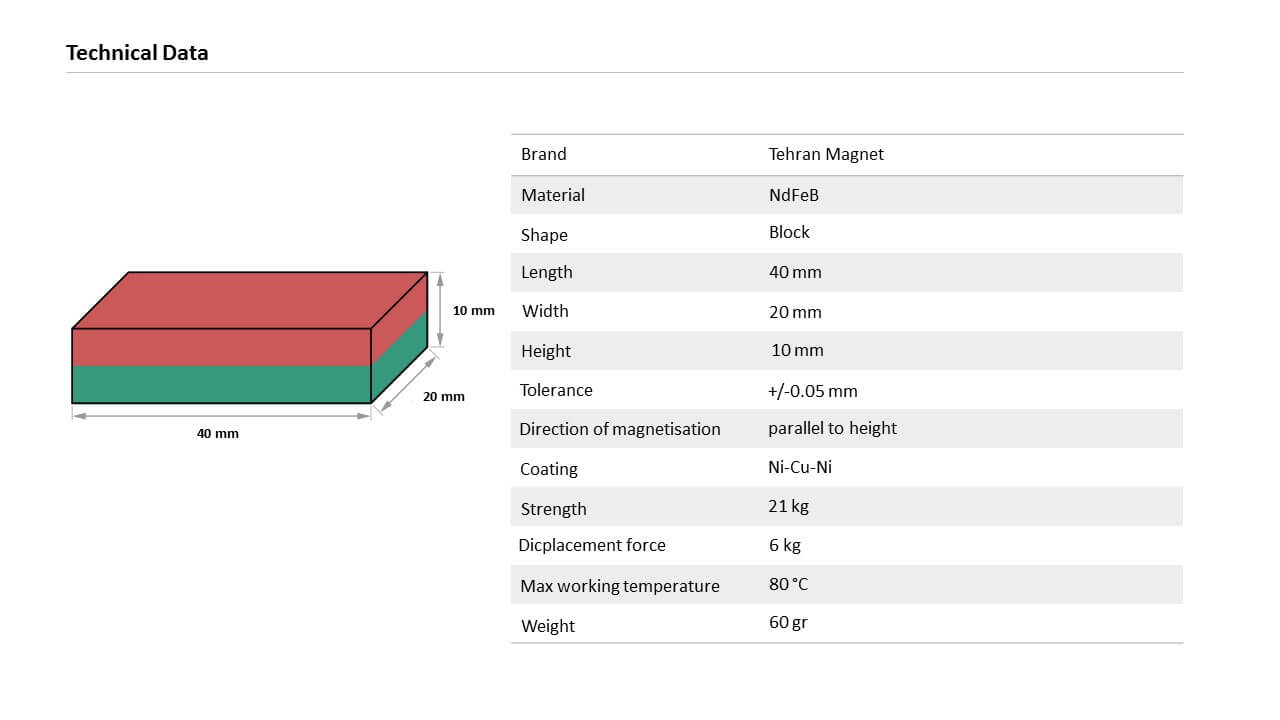The image size is (1280, 720).
Task: Click the 40 mm dimension label under magnet
Action: pyautogui.click(x=217, y=433)
